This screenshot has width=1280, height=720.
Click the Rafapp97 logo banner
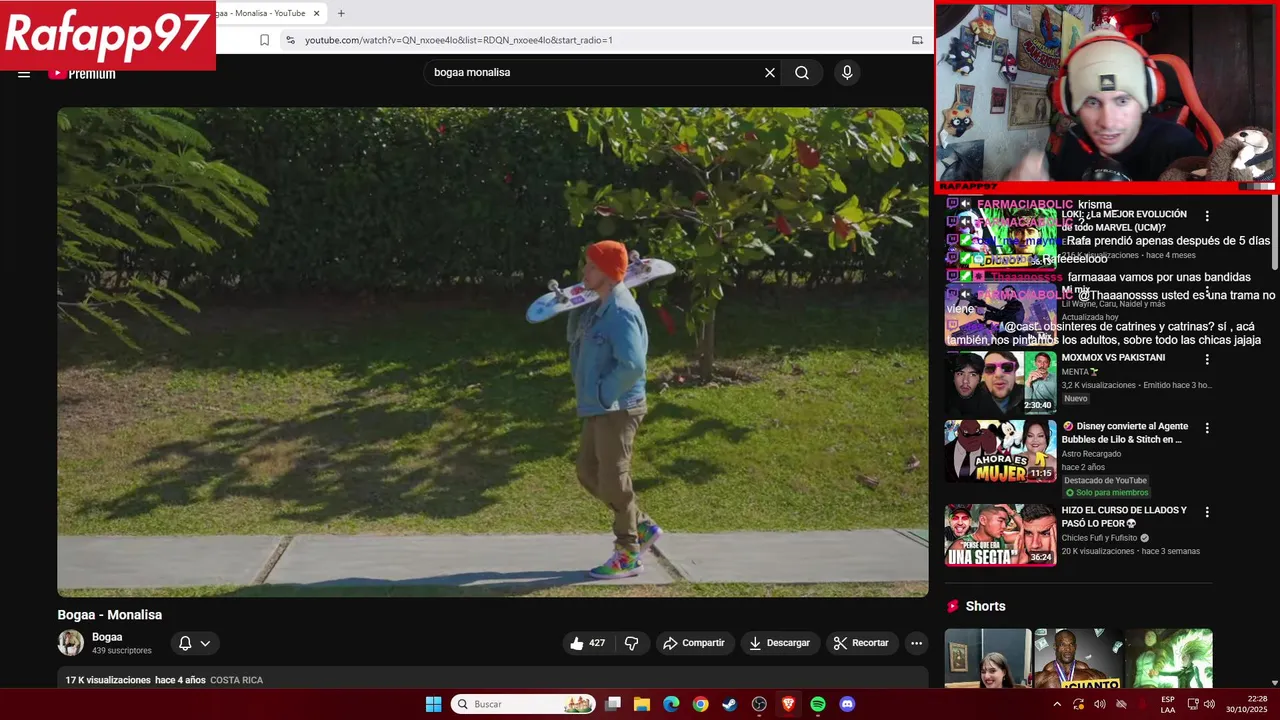tap(107, 35)
